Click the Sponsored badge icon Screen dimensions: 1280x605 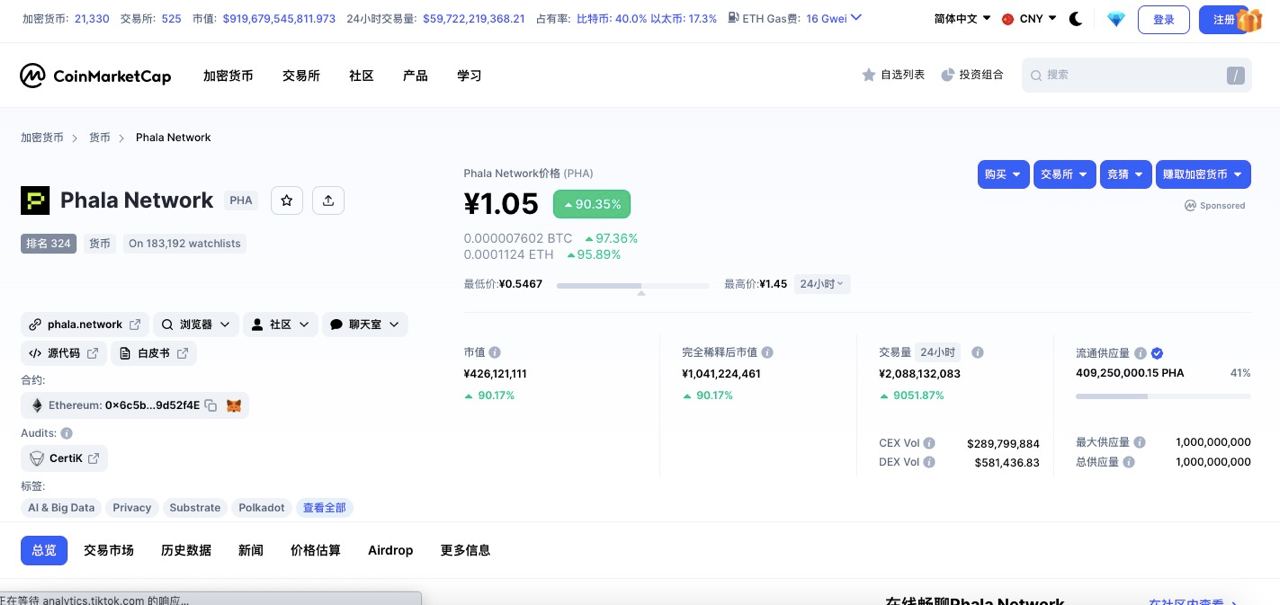[1190, 205]
